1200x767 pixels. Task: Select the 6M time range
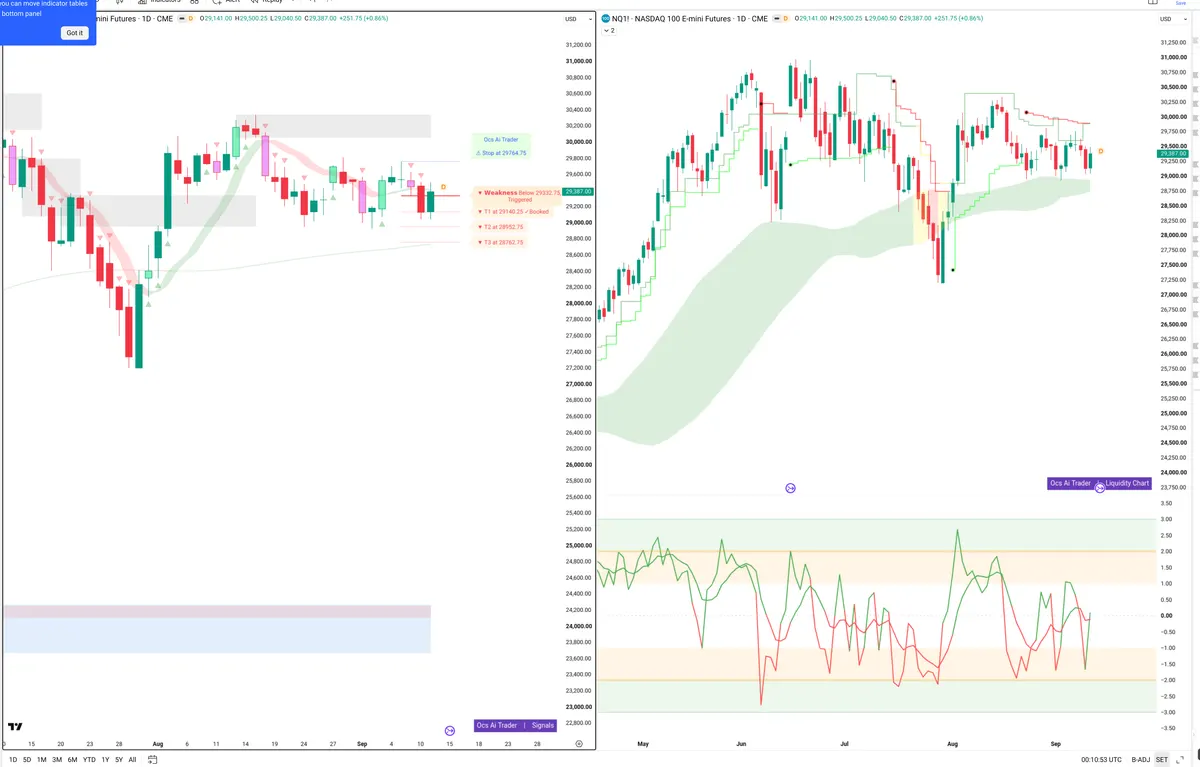tap(72, 760)
